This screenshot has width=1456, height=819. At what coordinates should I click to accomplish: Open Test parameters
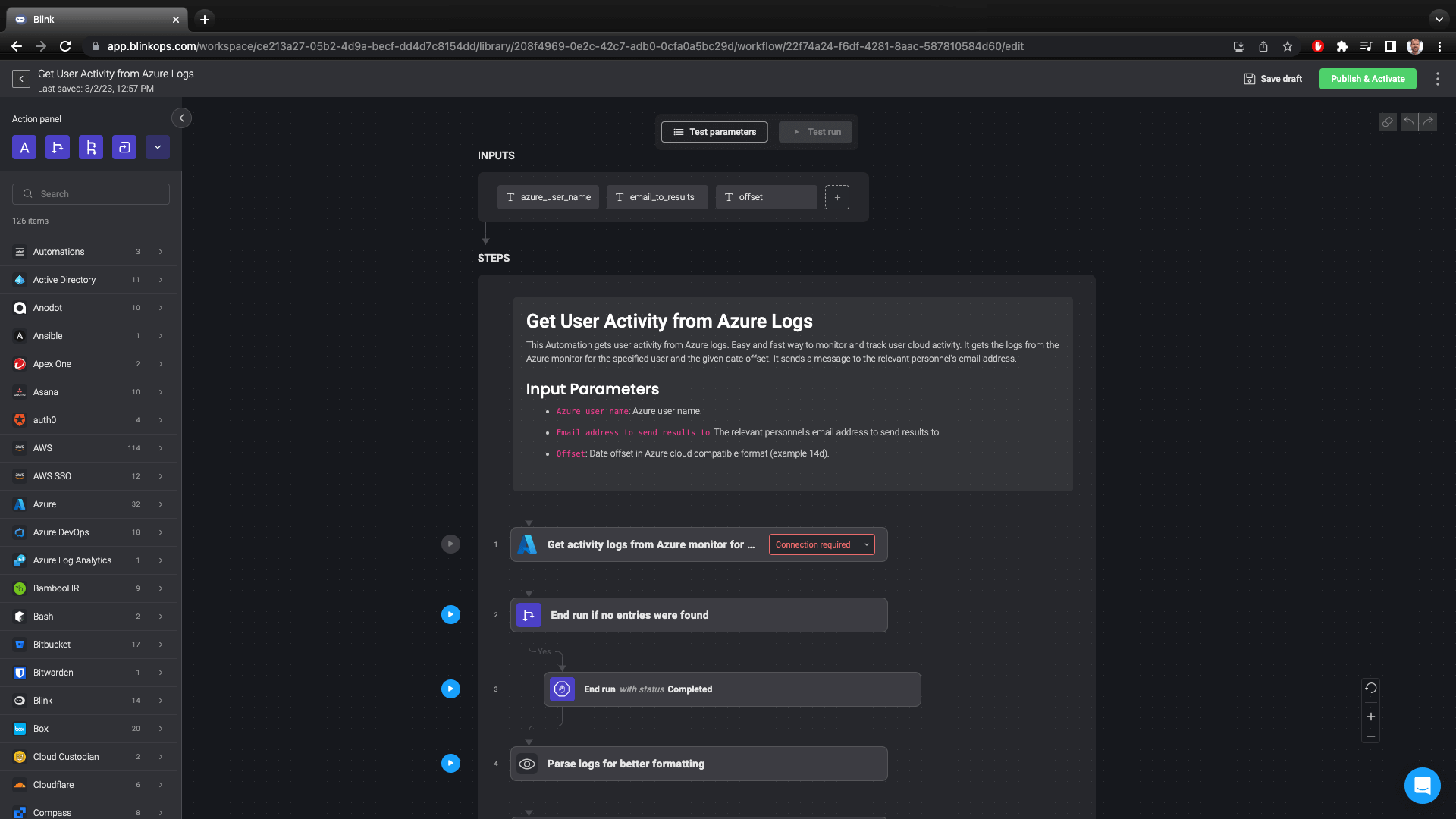(x=714, y=131)
